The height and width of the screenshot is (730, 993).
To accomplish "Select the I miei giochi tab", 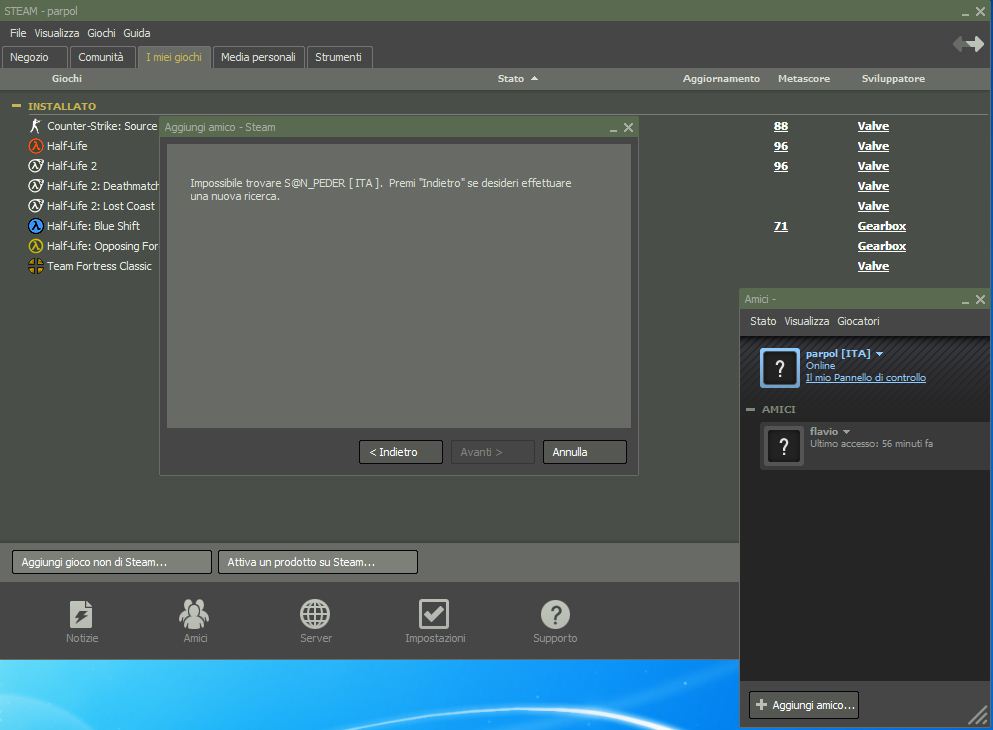I will [174, 57].
